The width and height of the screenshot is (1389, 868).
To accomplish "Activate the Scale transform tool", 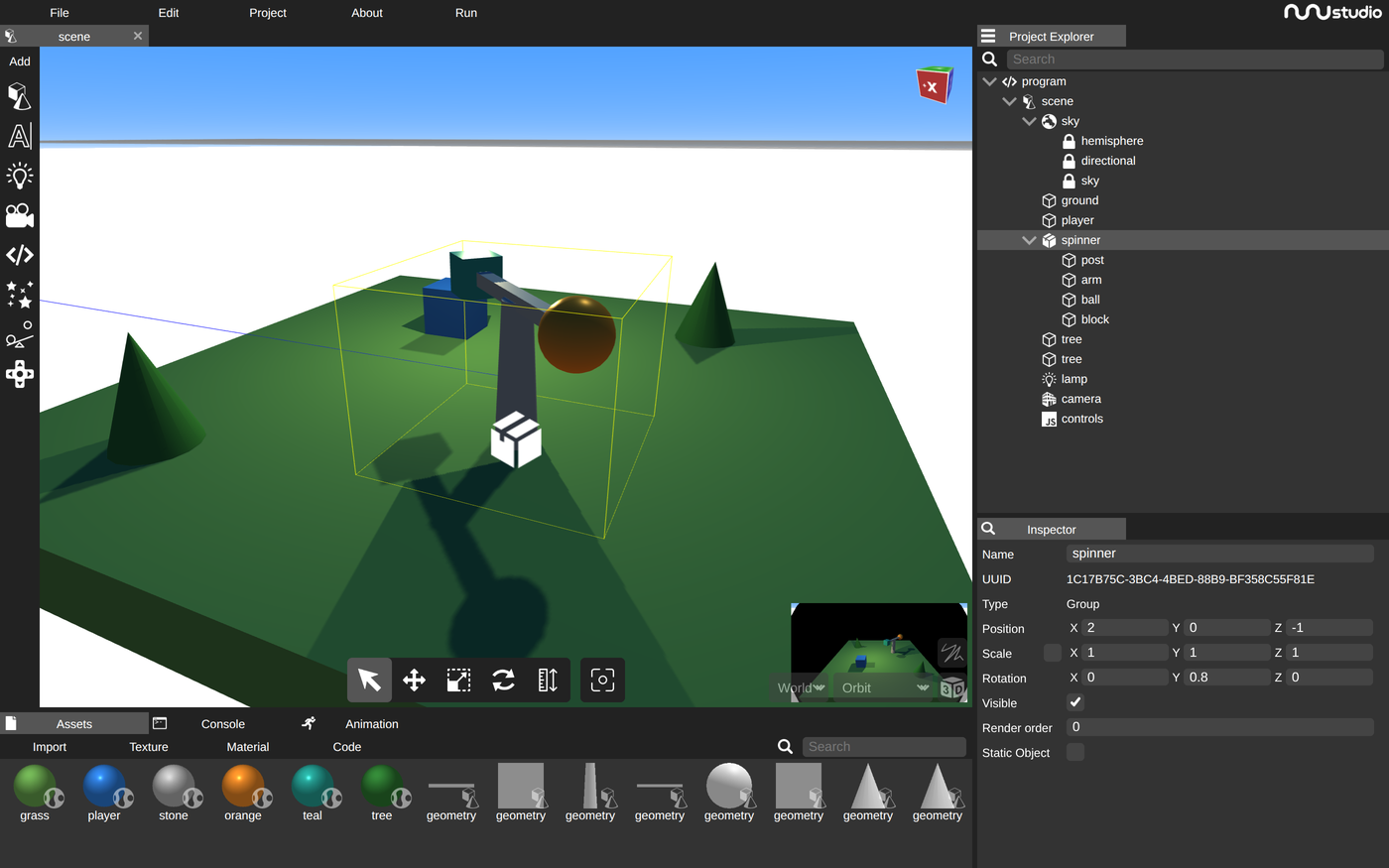I will click(x=458, y=680).
